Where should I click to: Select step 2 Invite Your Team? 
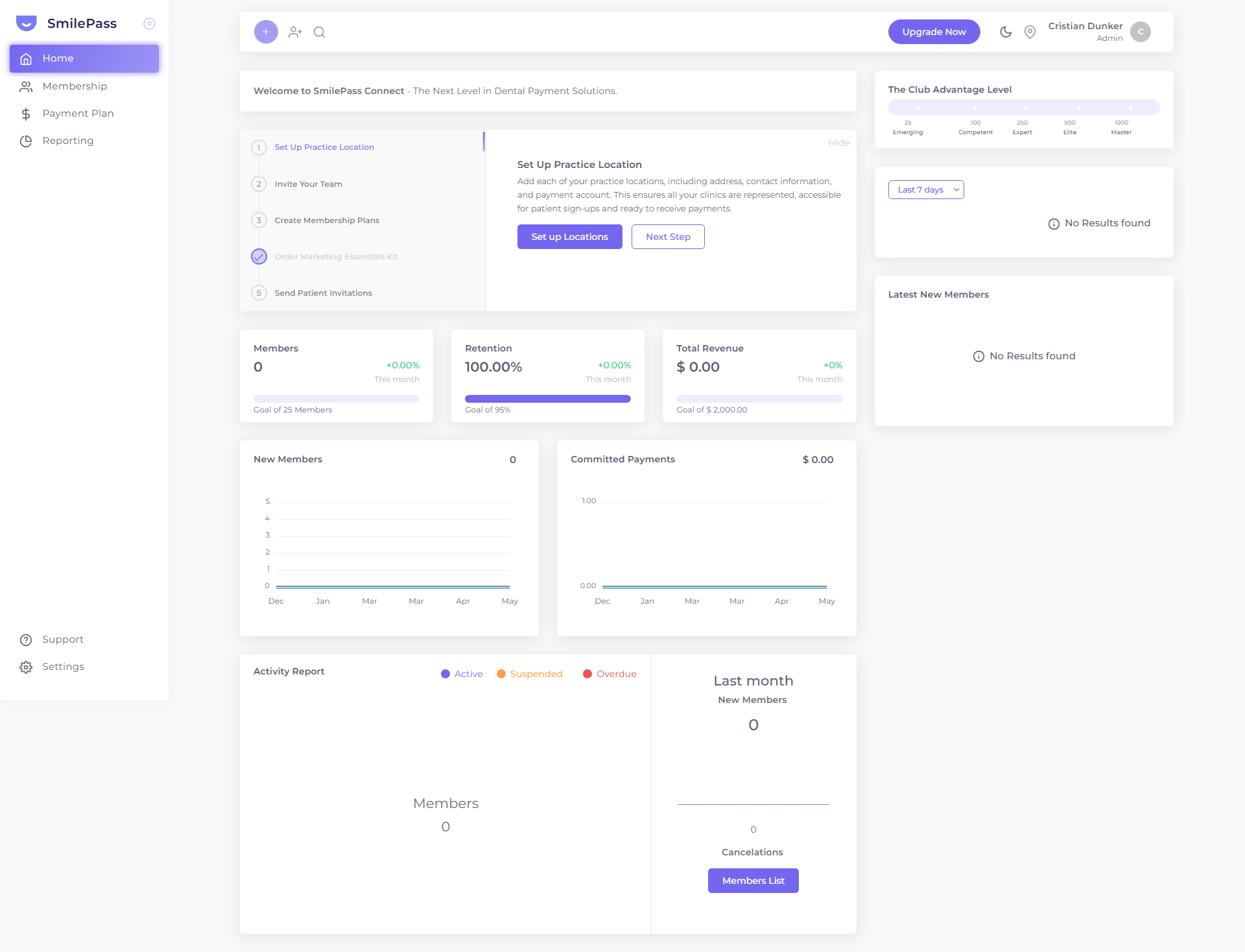(x=308, y=184)
